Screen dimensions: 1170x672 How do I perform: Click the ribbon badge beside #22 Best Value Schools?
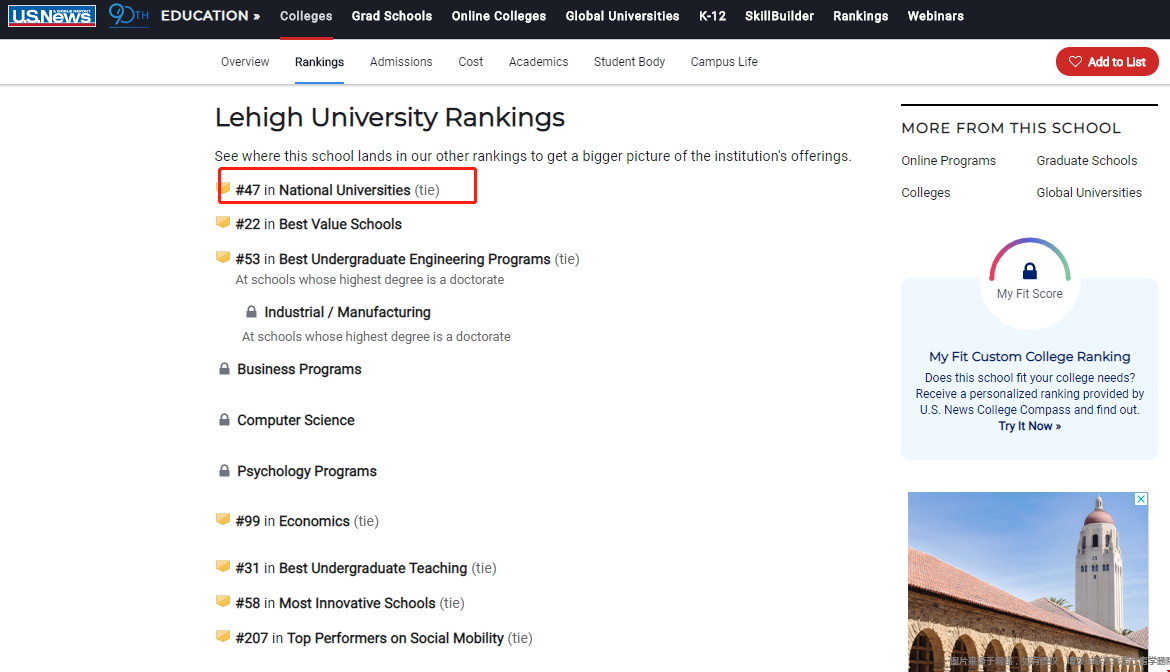222,222
